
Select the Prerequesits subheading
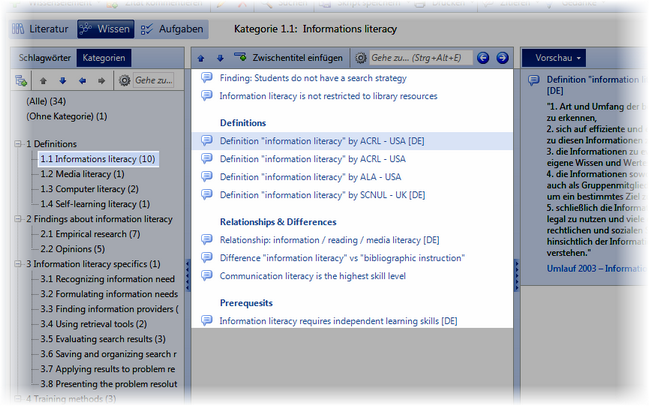(246, 303)
